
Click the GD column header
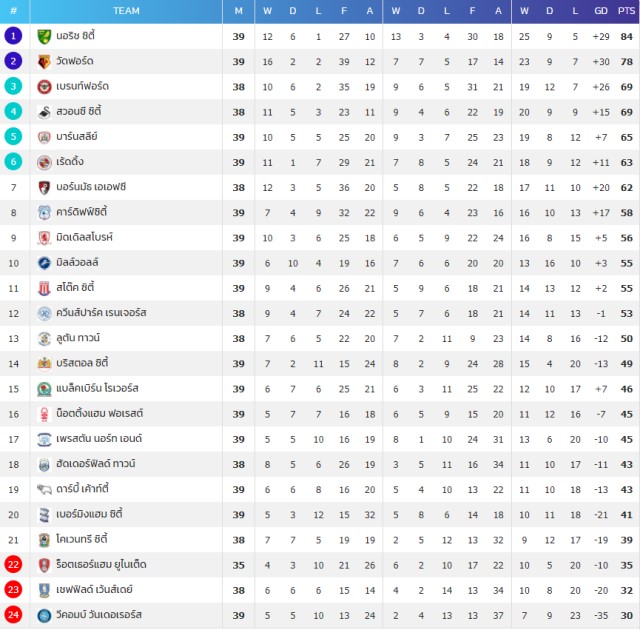pyautogui.click(x=601, y=11)
